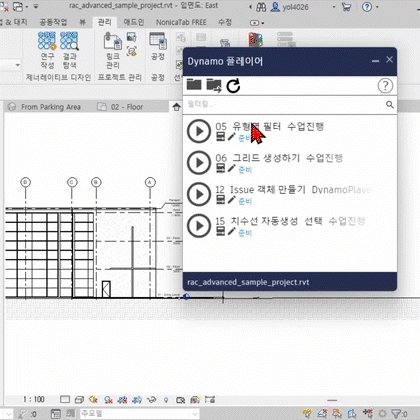This screenshot has width=420, height=420.
Task: Click grid bubble D in elevation view
Action: pyautogui.click(x=26, y=182)
